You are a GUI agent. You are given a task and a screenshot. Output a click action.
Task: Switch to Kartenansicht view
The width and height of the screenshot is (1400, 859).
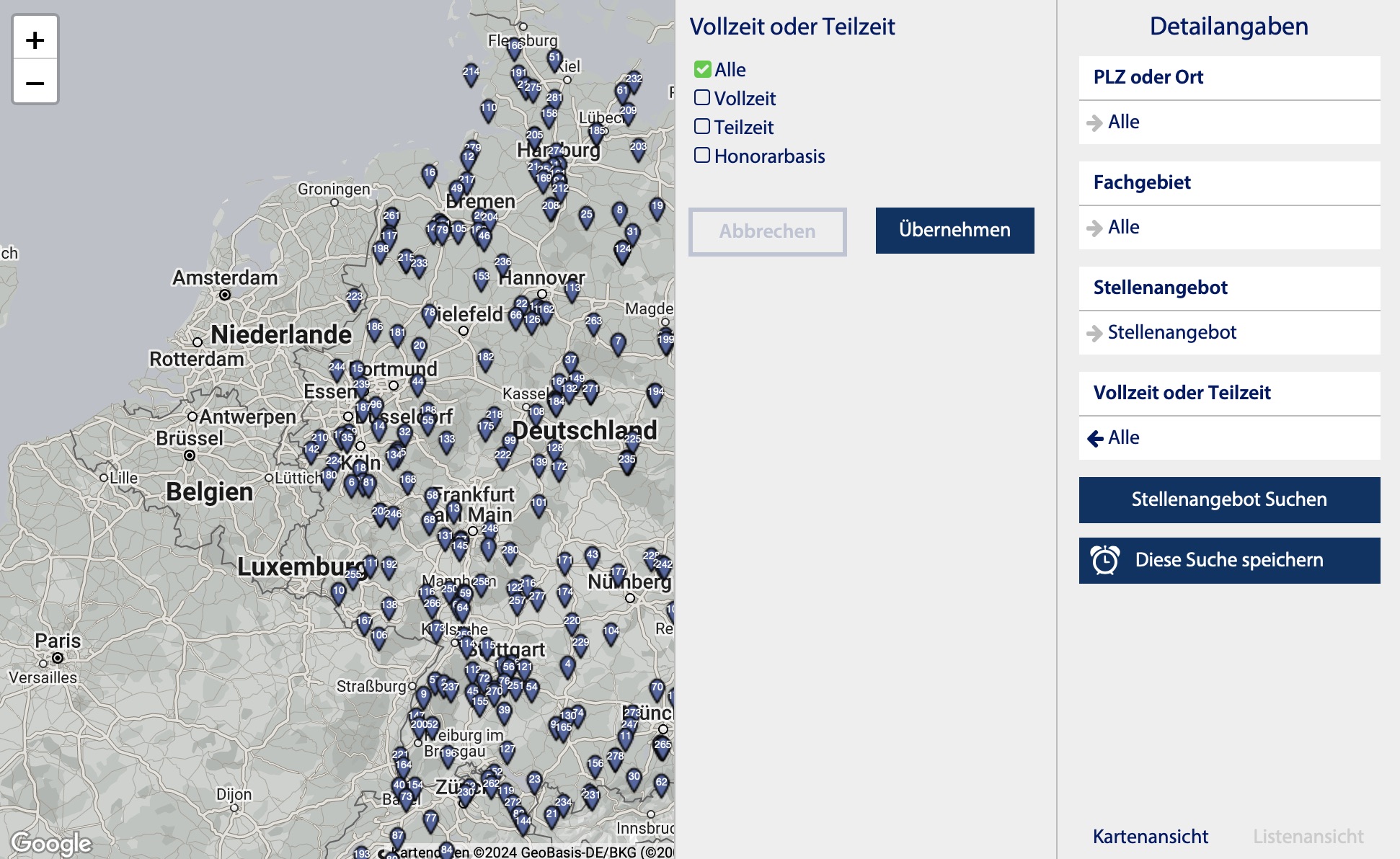tap(1150, 836)
